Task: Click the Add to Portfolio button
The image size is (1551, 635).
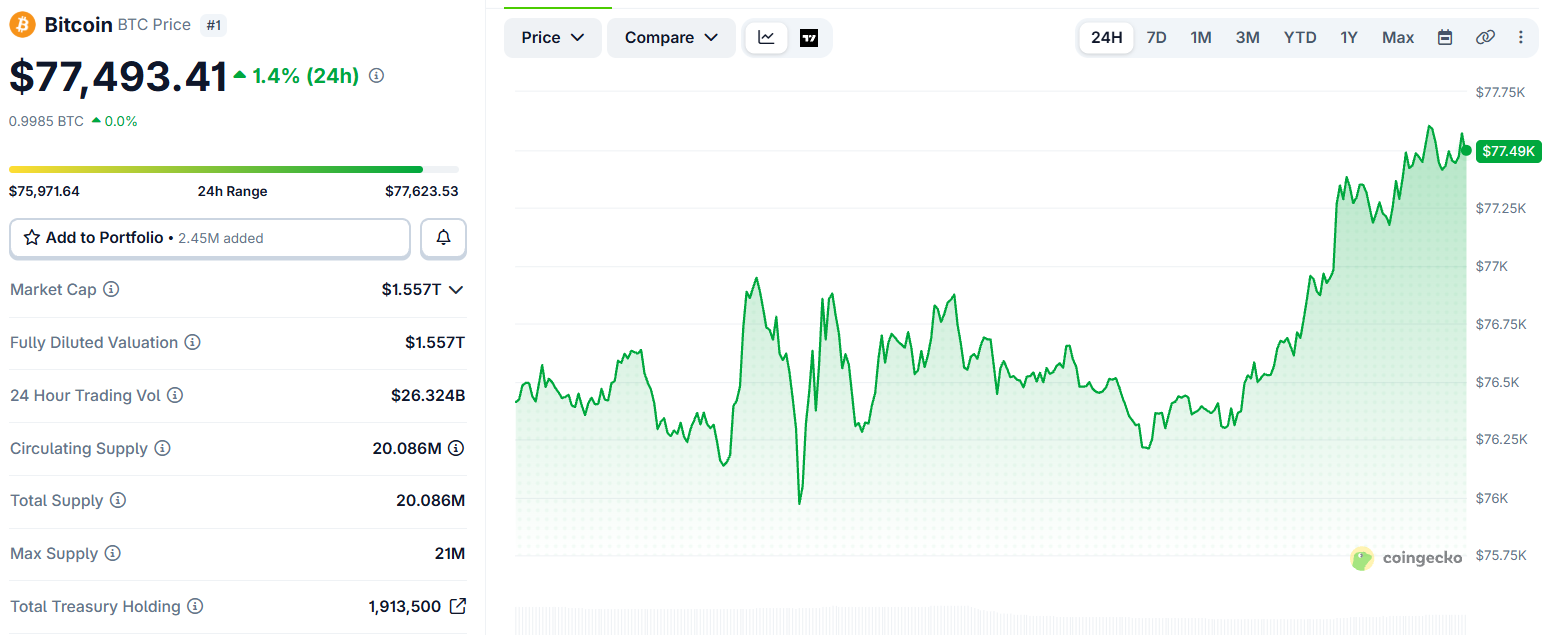Action: click(x=210, y=238)
